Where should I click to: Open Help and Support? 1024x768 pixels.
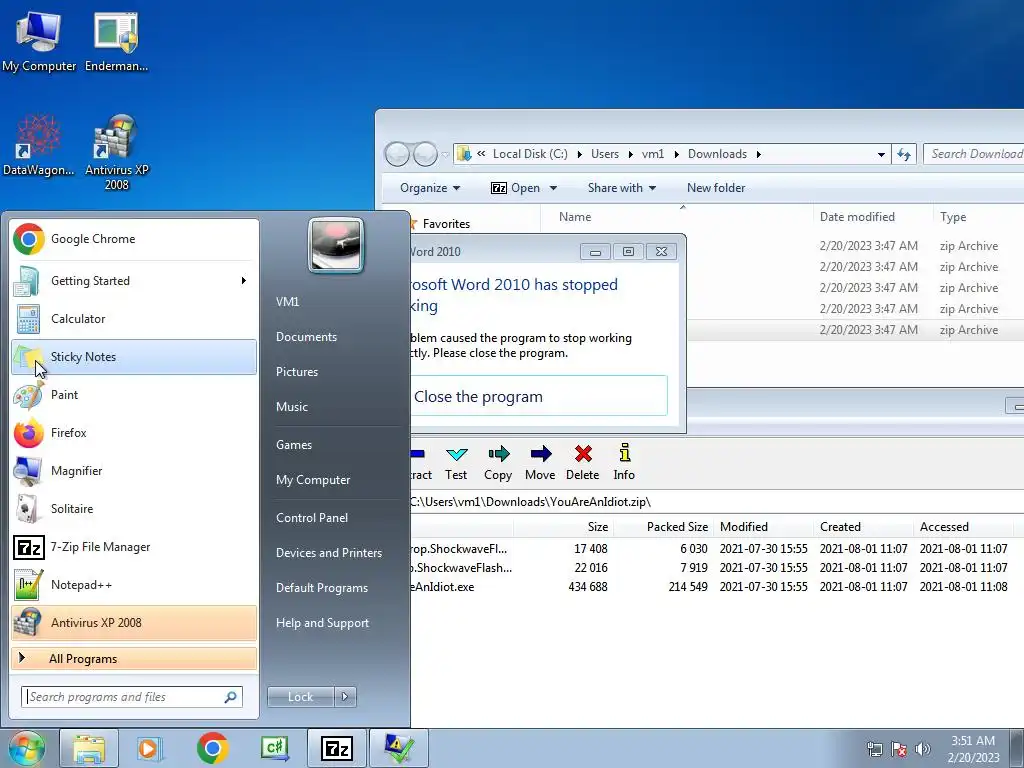point(322,623)
